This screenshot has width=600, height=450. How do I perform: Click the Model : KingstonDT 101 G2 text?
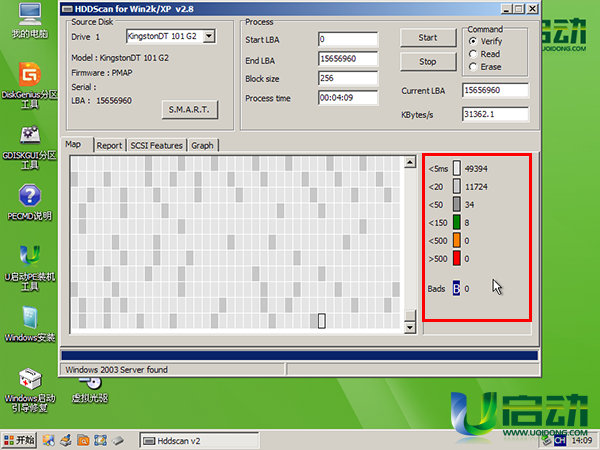click(x=120, y=58)
